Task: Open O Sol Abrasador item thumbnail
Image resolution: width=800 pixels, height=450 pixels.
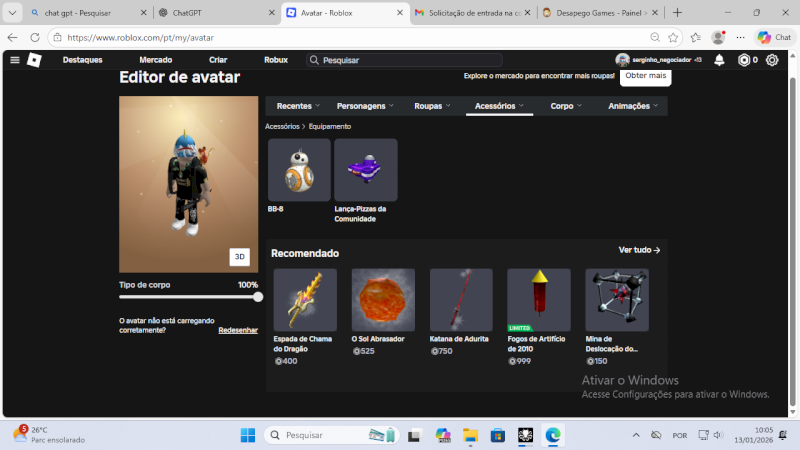Action: (x=383, y=300)
